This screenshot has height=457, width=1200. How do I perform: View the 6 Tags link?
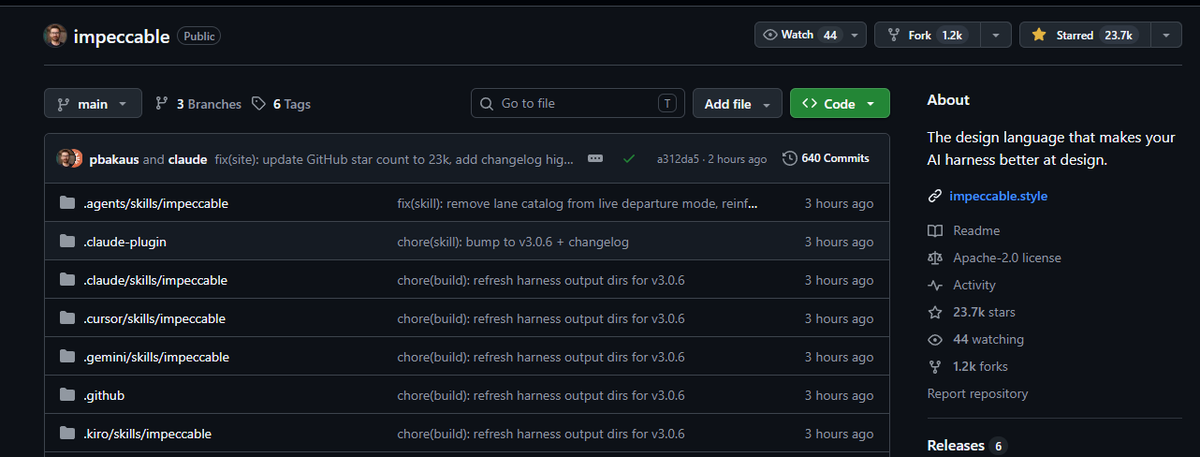[x=281, y=104]
